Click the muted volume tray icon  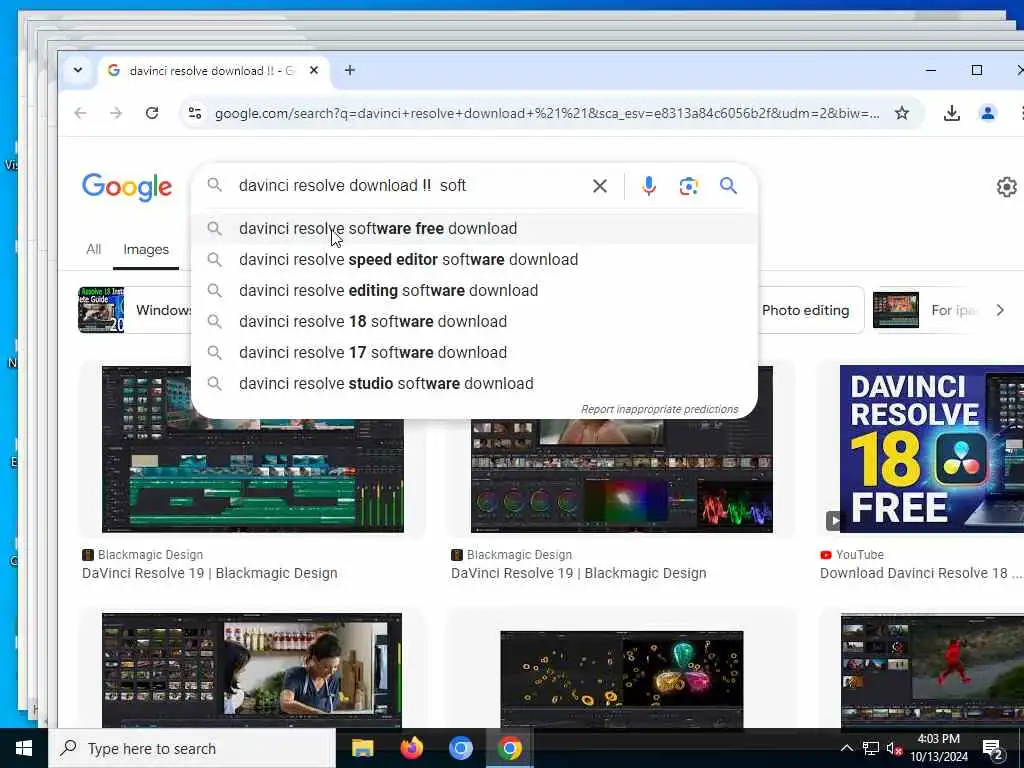pyautogui.click(x=894, y=748)
